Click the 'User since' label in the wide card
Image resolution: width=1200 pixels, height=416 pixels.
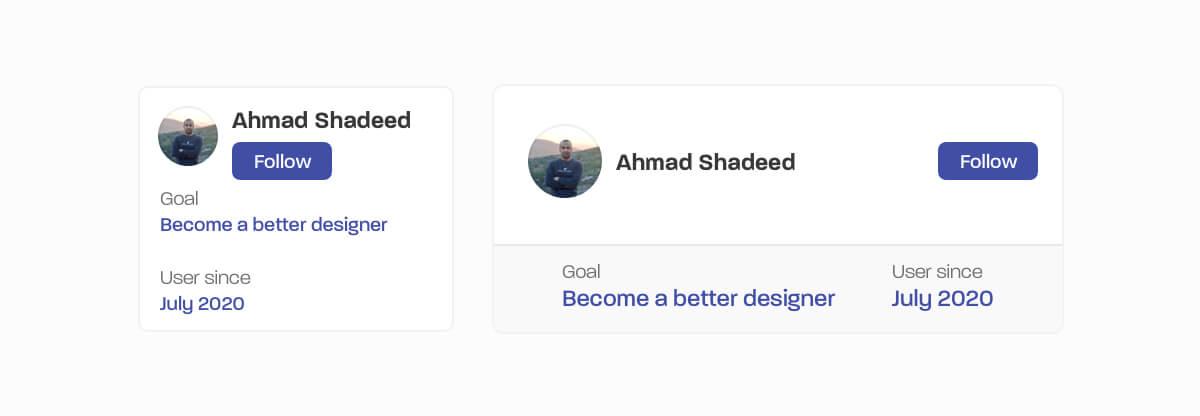937,272
